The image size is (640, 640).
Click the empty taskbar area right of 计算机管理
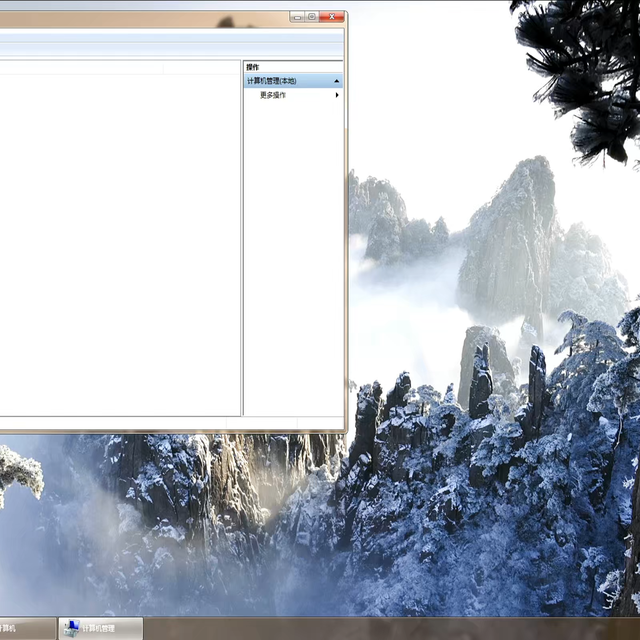[x=400, y=629]
